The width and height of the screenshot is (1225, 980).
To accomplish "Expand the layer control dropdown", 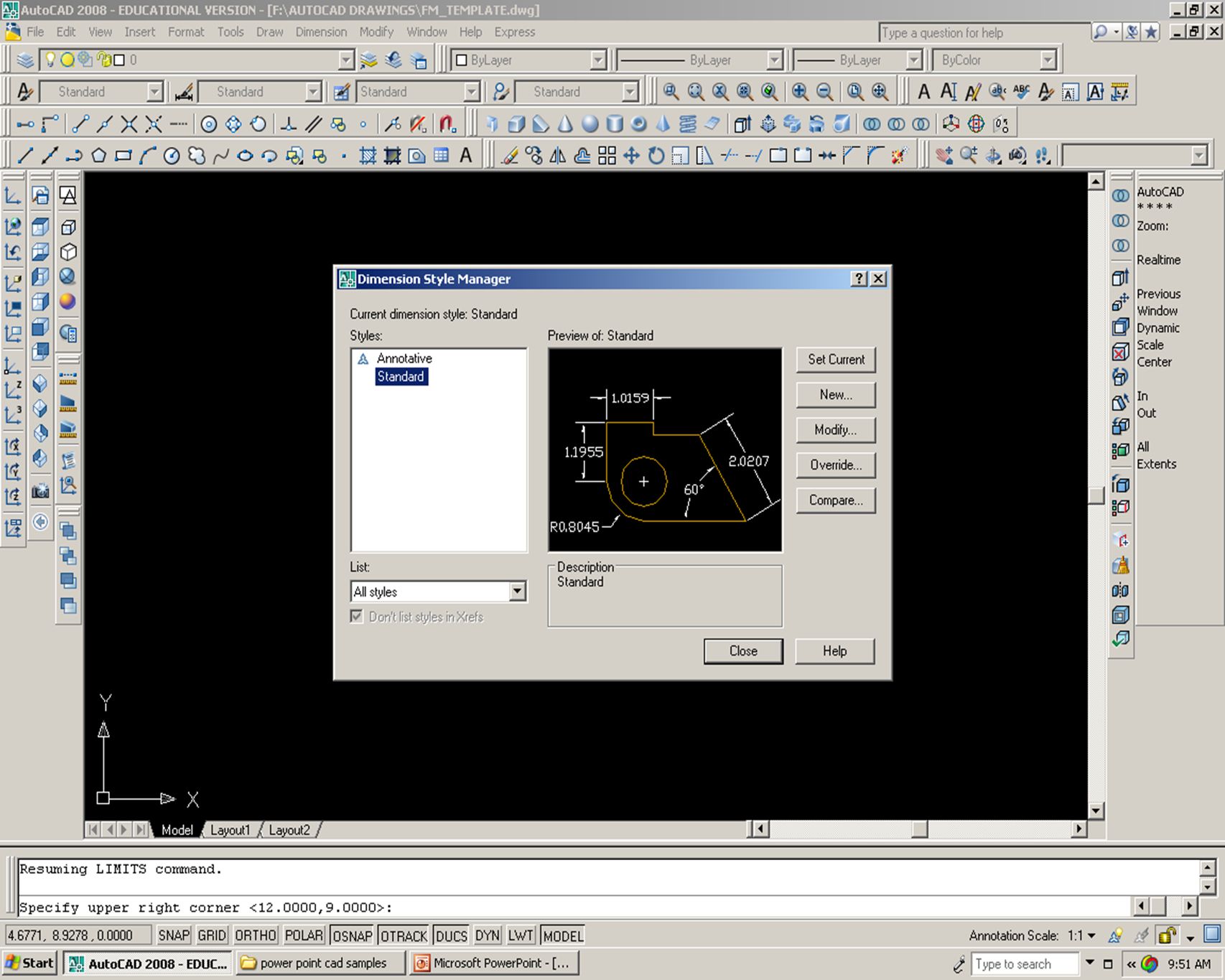I will click(346, 60).
